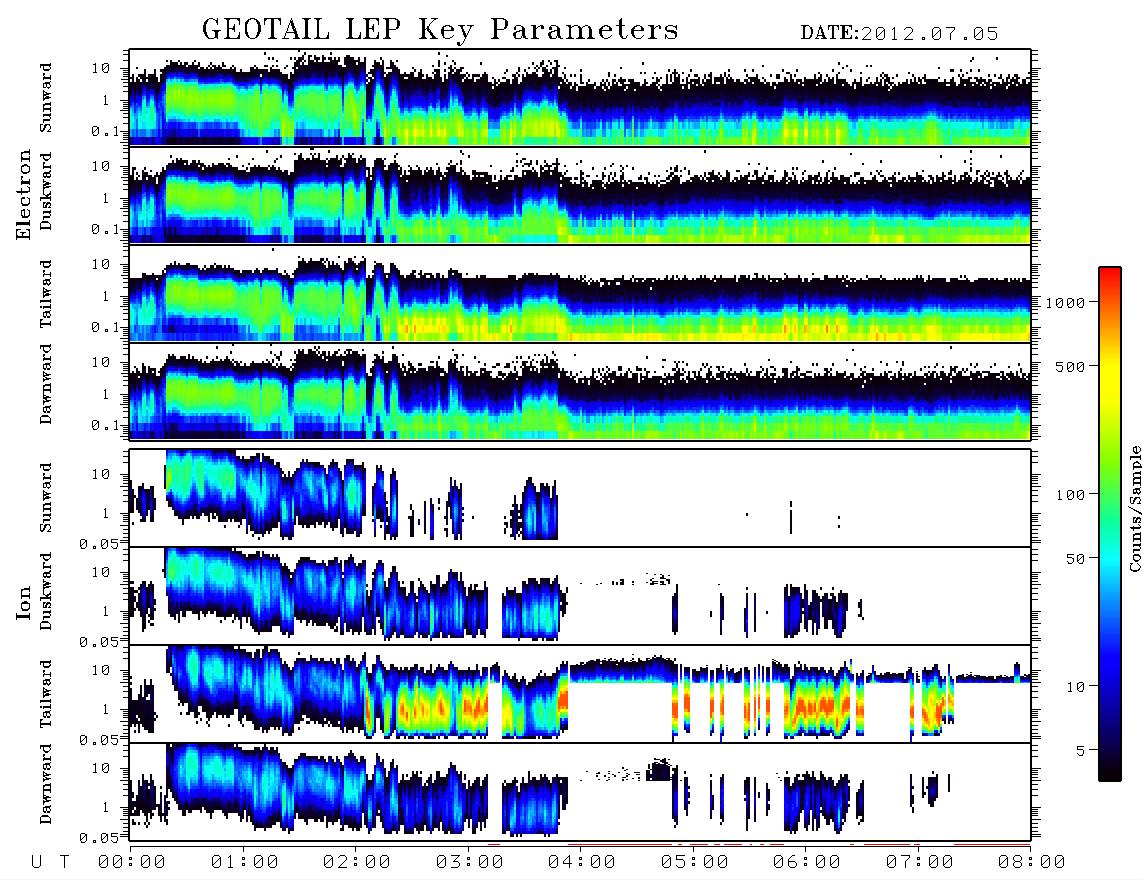
Task: Click the "0.1" tick of Electron Dawnward panel
Action: click(x=105, y=425)
